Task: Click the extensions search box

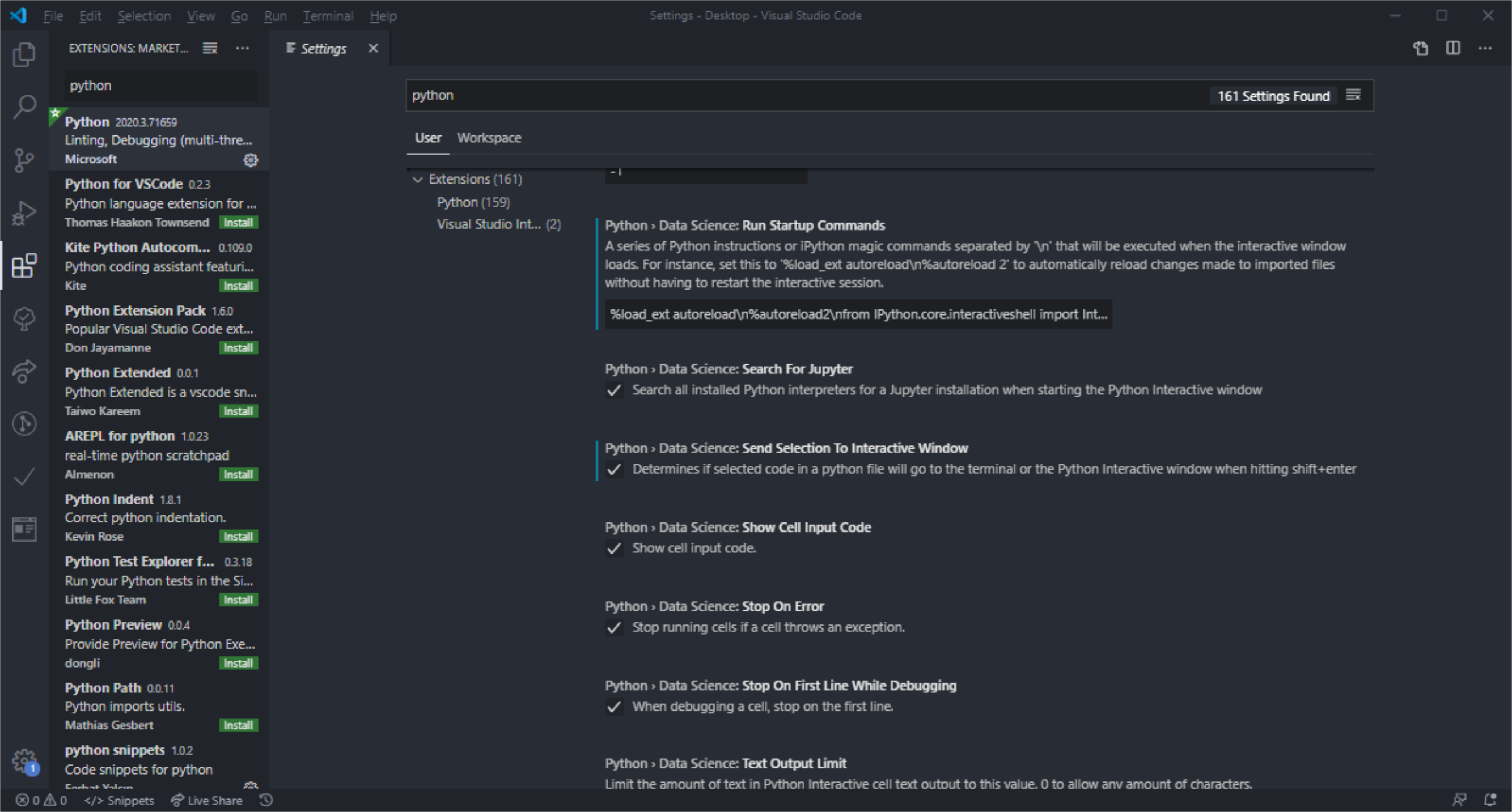Action: tap(160, 86)
